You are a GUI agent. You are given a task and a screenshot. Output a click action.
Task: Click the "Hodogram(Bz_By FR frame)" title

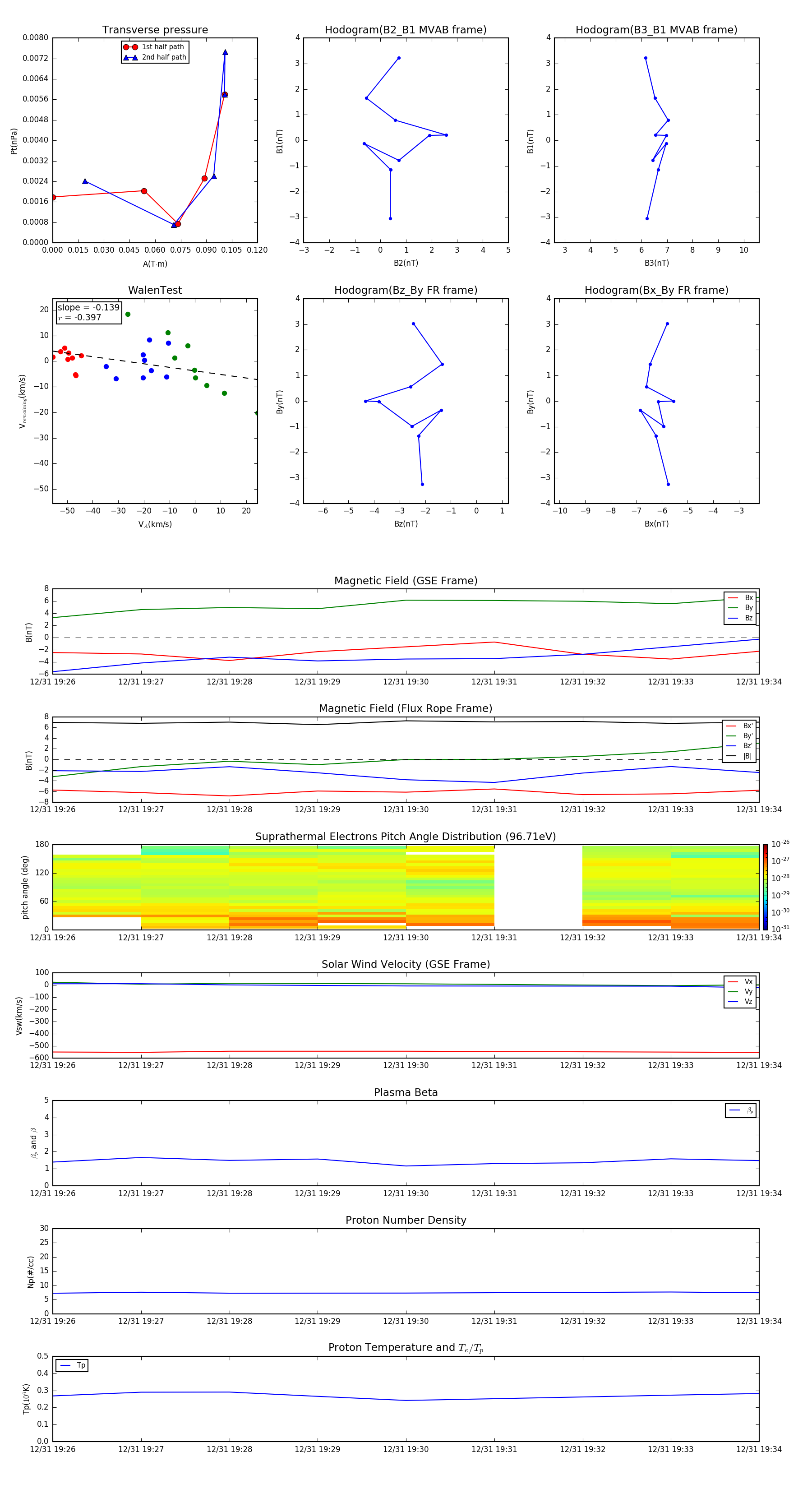tap(406, 290)
